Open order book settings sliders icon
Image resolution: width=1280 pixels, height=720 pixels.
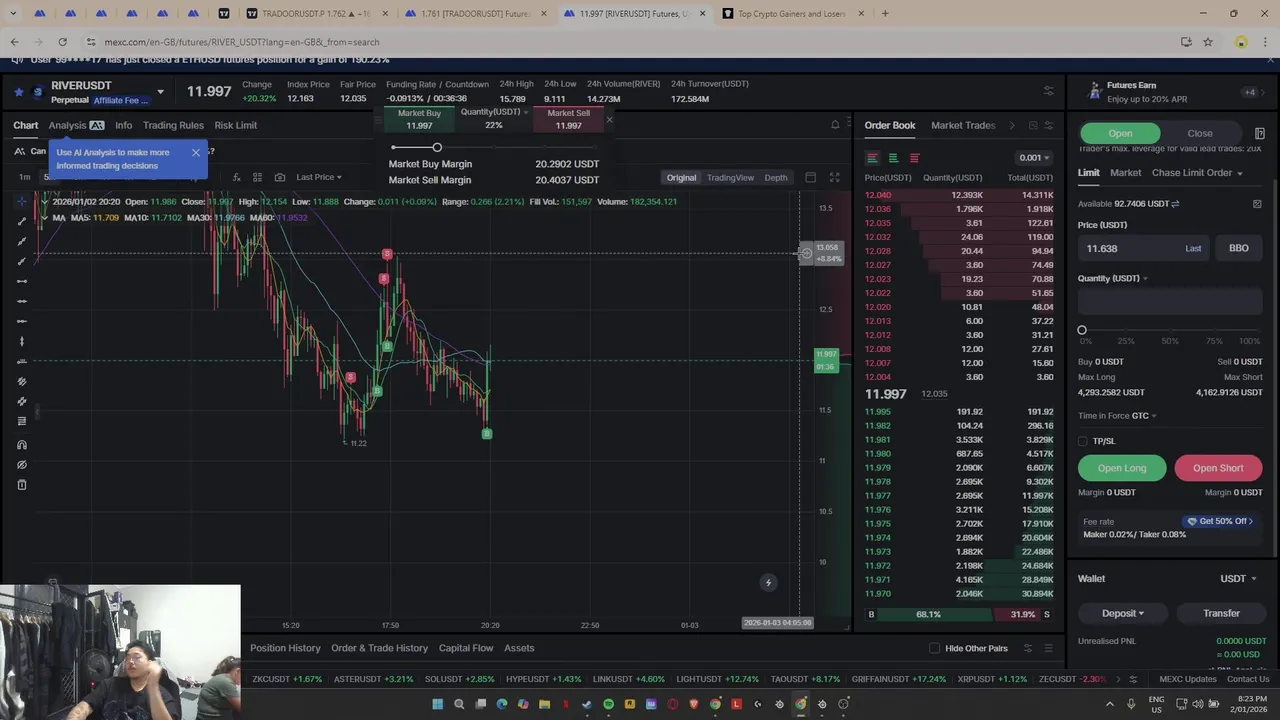pyautogui.click(x=1048, y=125)
